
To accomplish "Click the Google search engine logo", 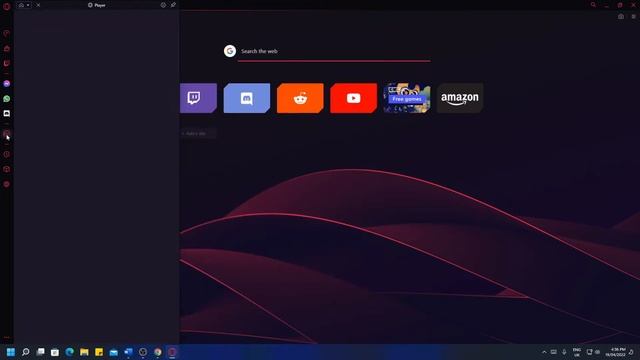I will pyautogui.click(x=230, y=51).
